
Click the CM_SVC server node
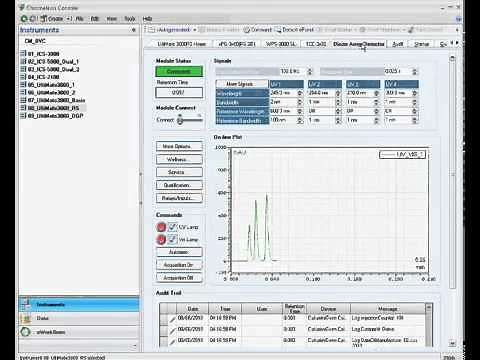tap(35, 41)
